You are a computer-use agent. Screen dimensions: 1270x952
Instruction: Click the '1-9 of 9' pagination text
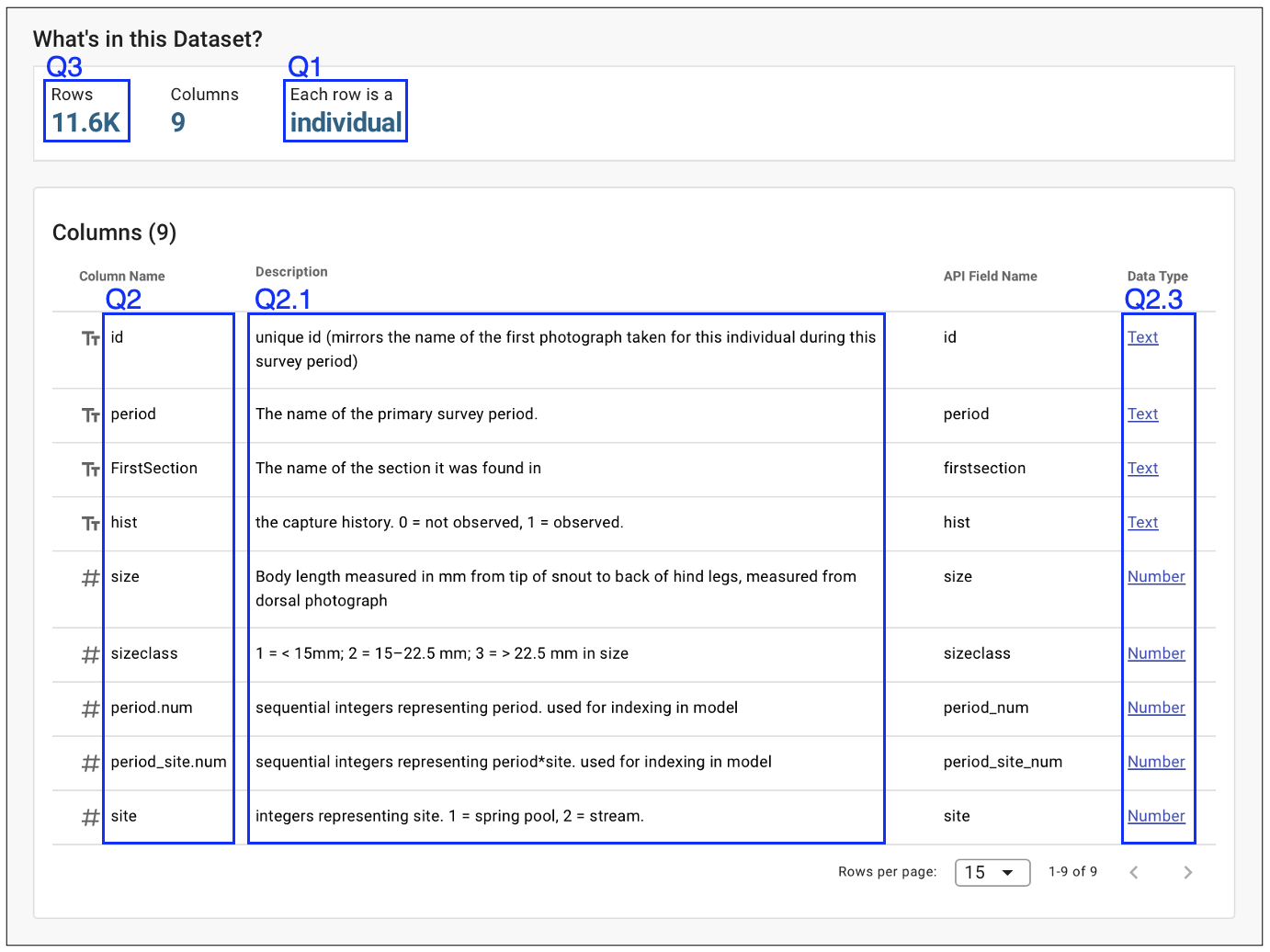(1072, 871)
